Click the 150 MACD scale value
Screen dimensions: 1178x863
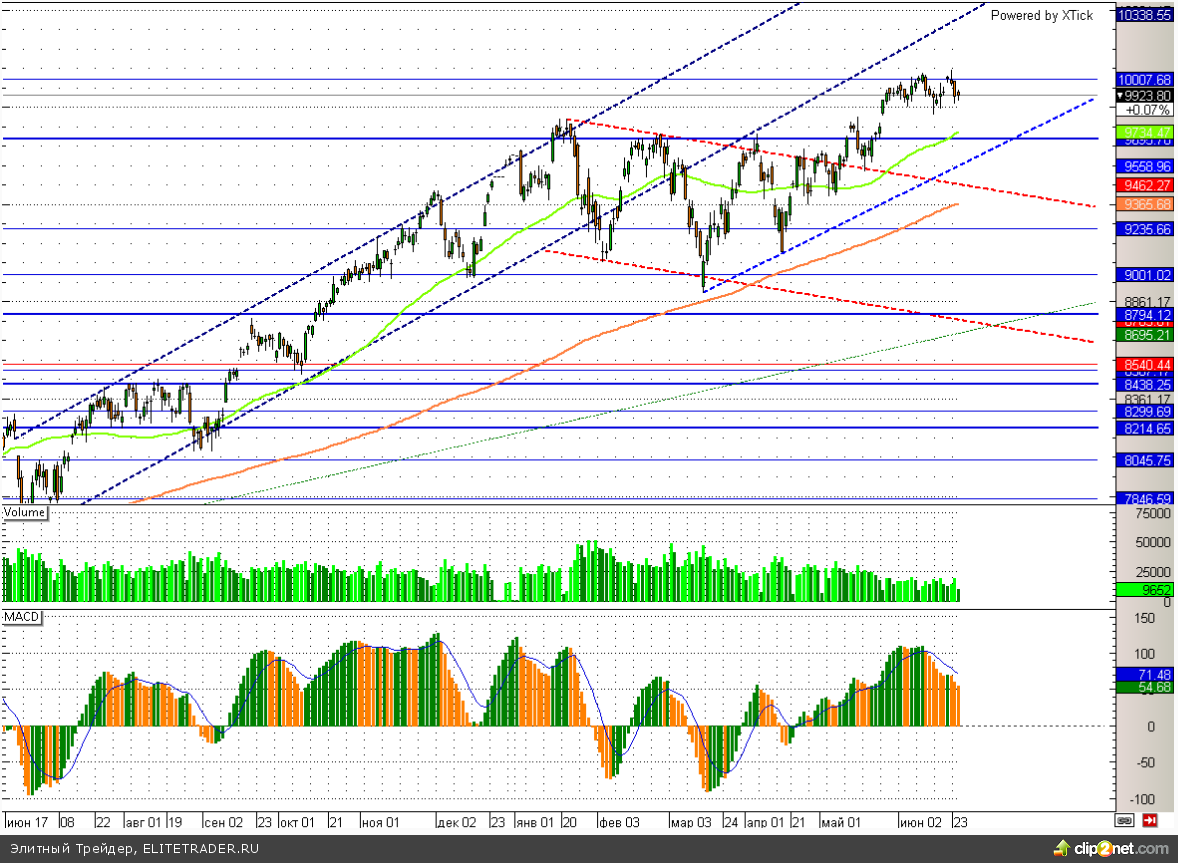[1144, 618]
